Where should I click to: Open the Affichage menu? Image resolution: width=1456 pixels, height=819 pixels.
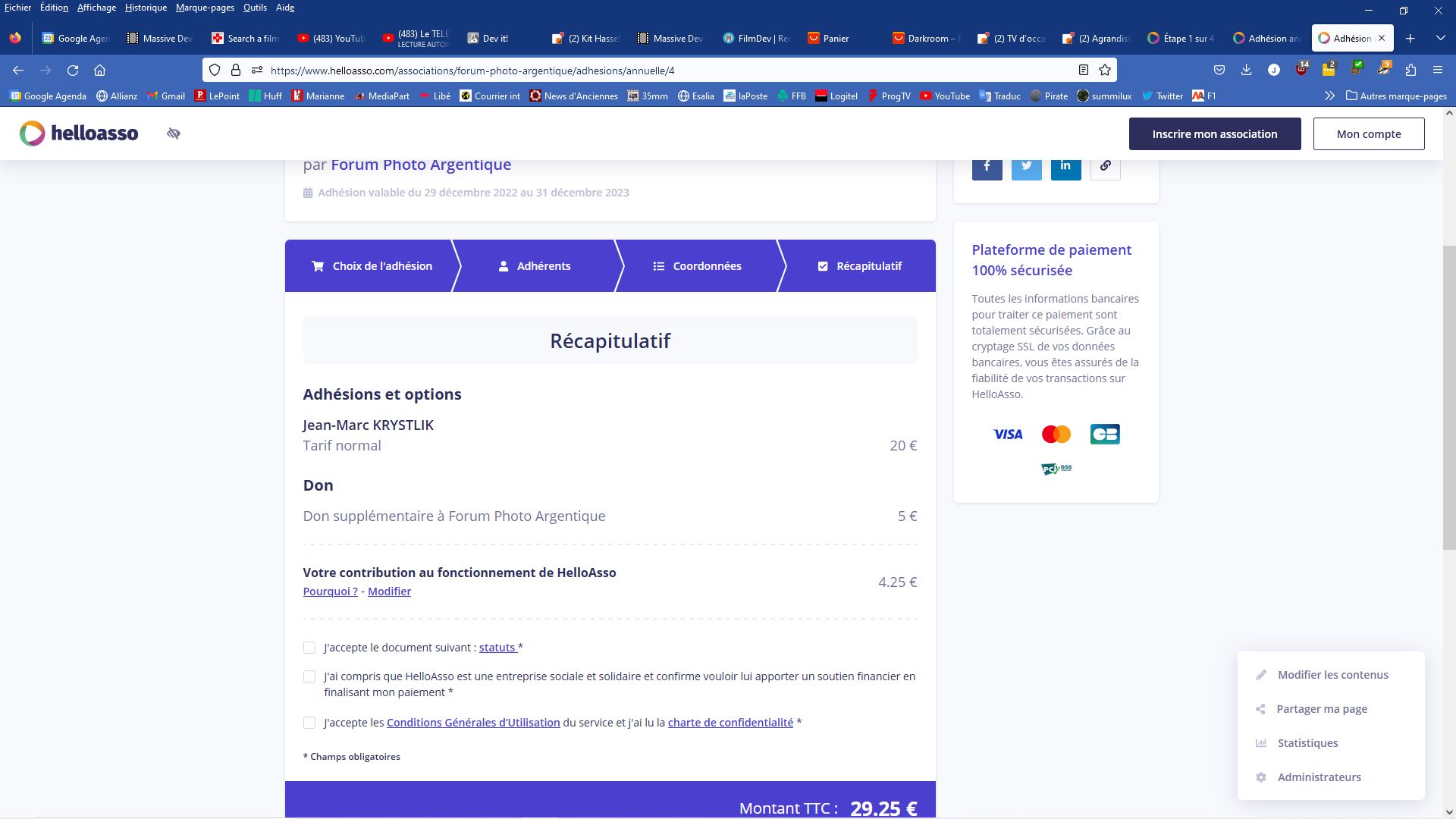[x=97, y=8]
